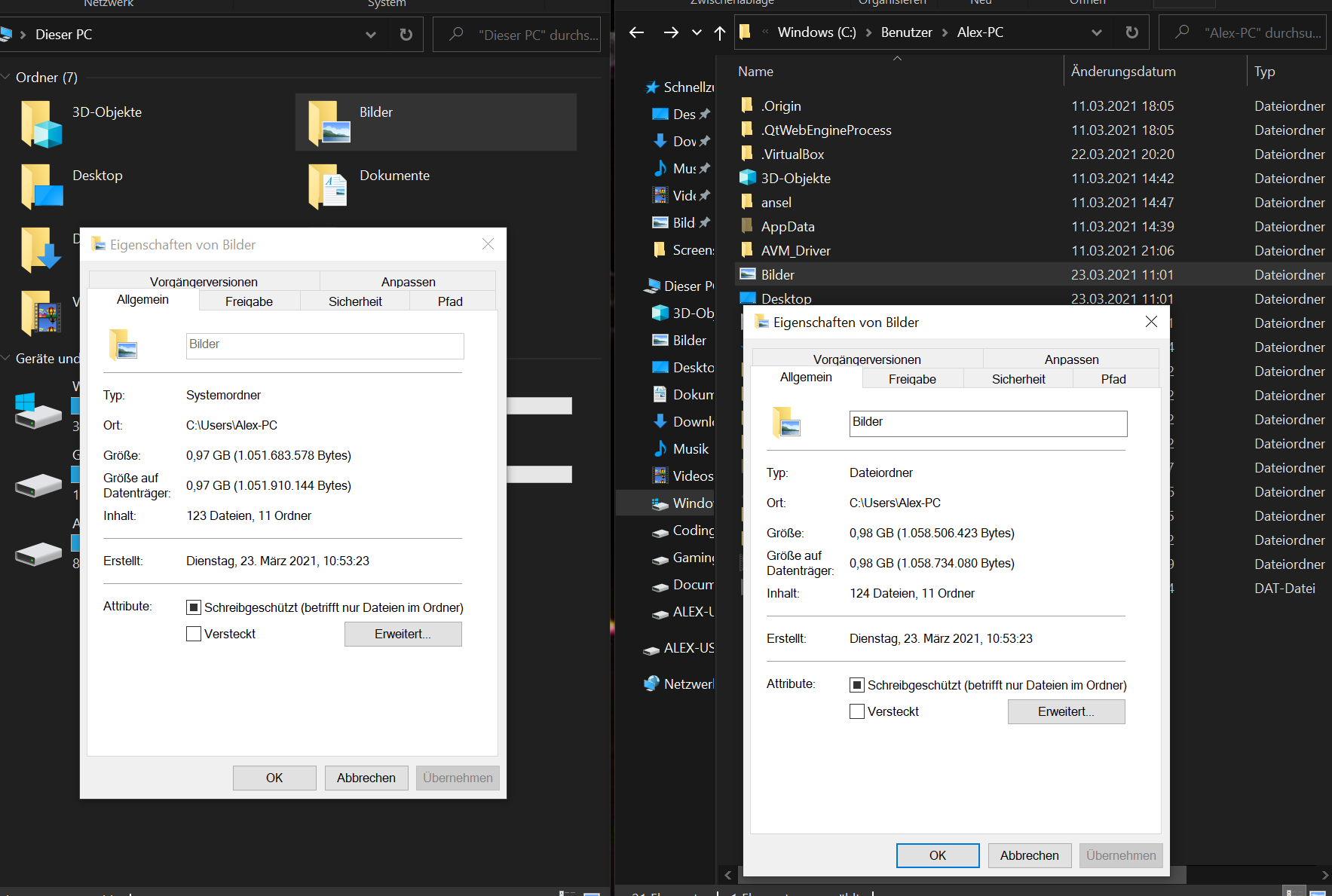Image resolution: width=1332 pixels, height=896 pixels.
Task: Open Anpassen tab in right dialog
Action: 1071,359
